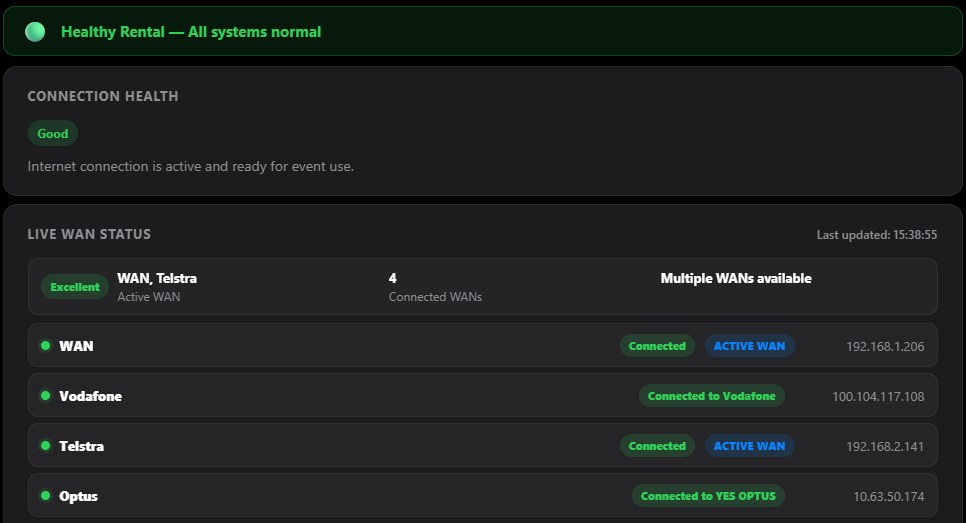Screen dimensions: 966x523
Task: Click the Connected badge in WAN row
Action: pos(657,346)
